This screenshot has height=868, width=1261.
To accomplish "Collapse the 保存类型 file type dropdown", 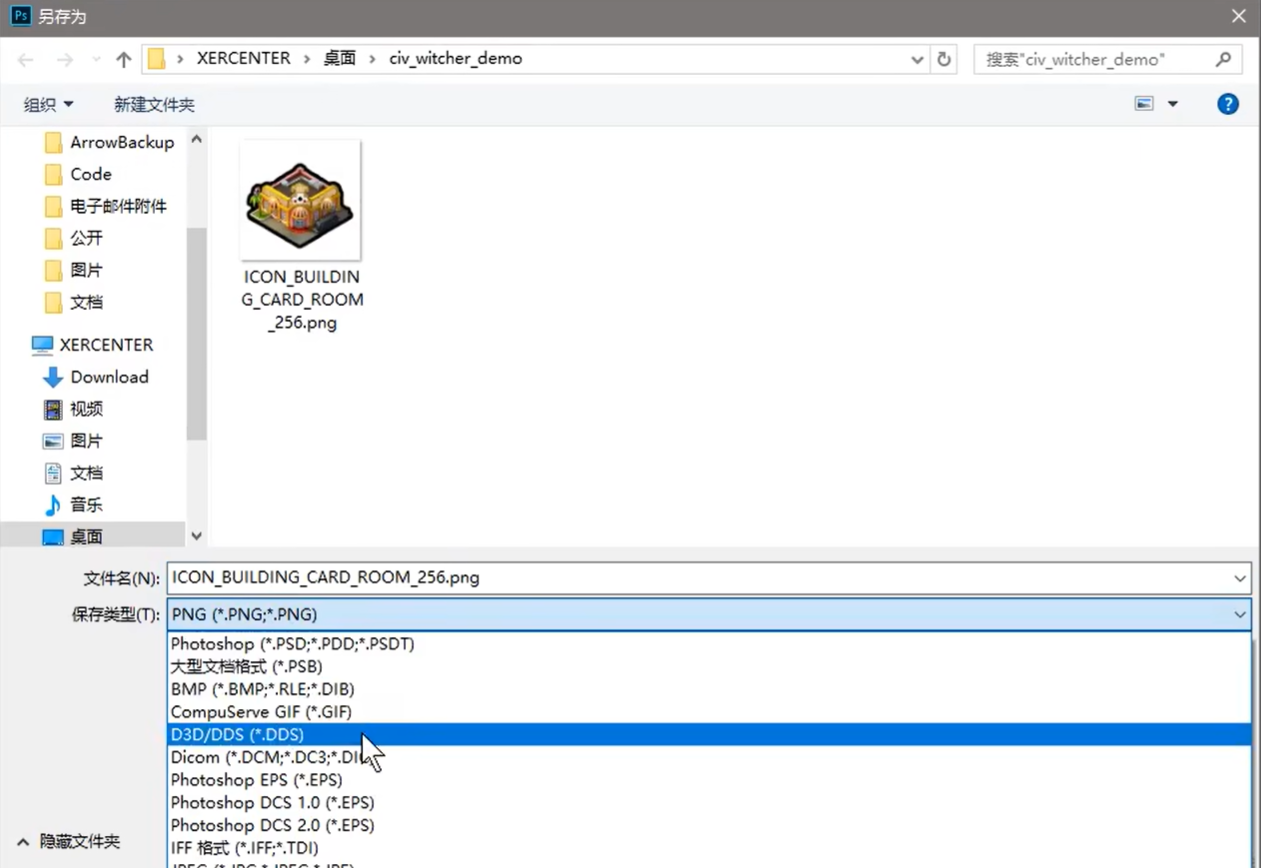I will point(1240,615).
